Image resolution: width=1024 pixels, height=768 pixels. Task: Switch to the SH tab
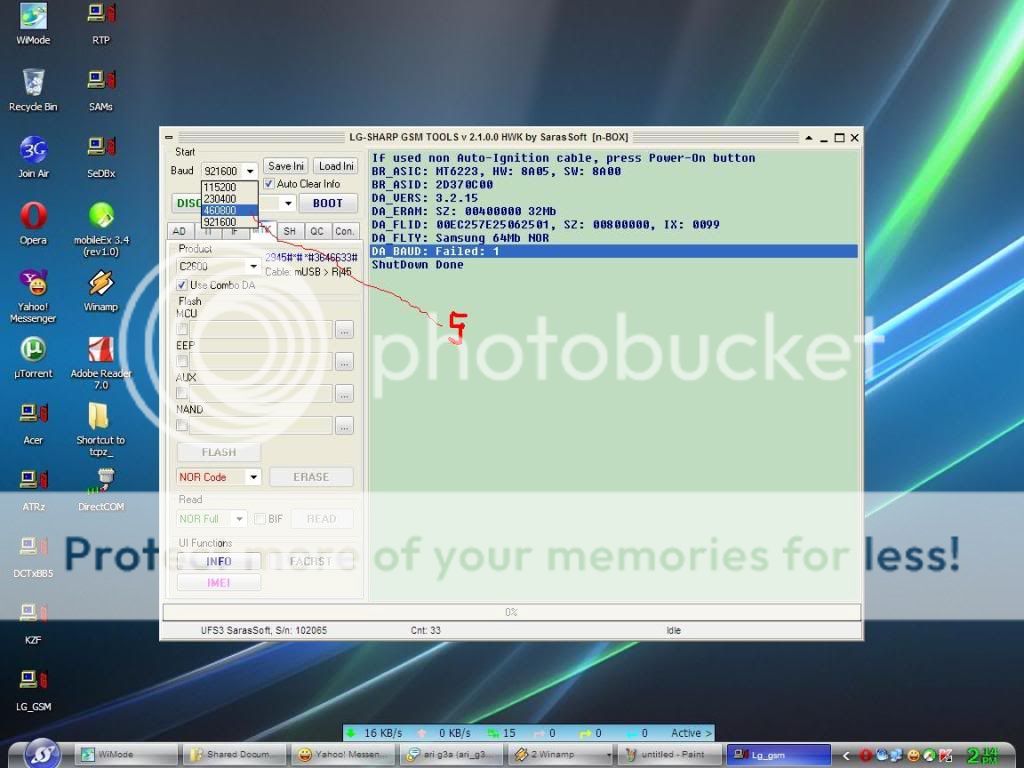290,231
